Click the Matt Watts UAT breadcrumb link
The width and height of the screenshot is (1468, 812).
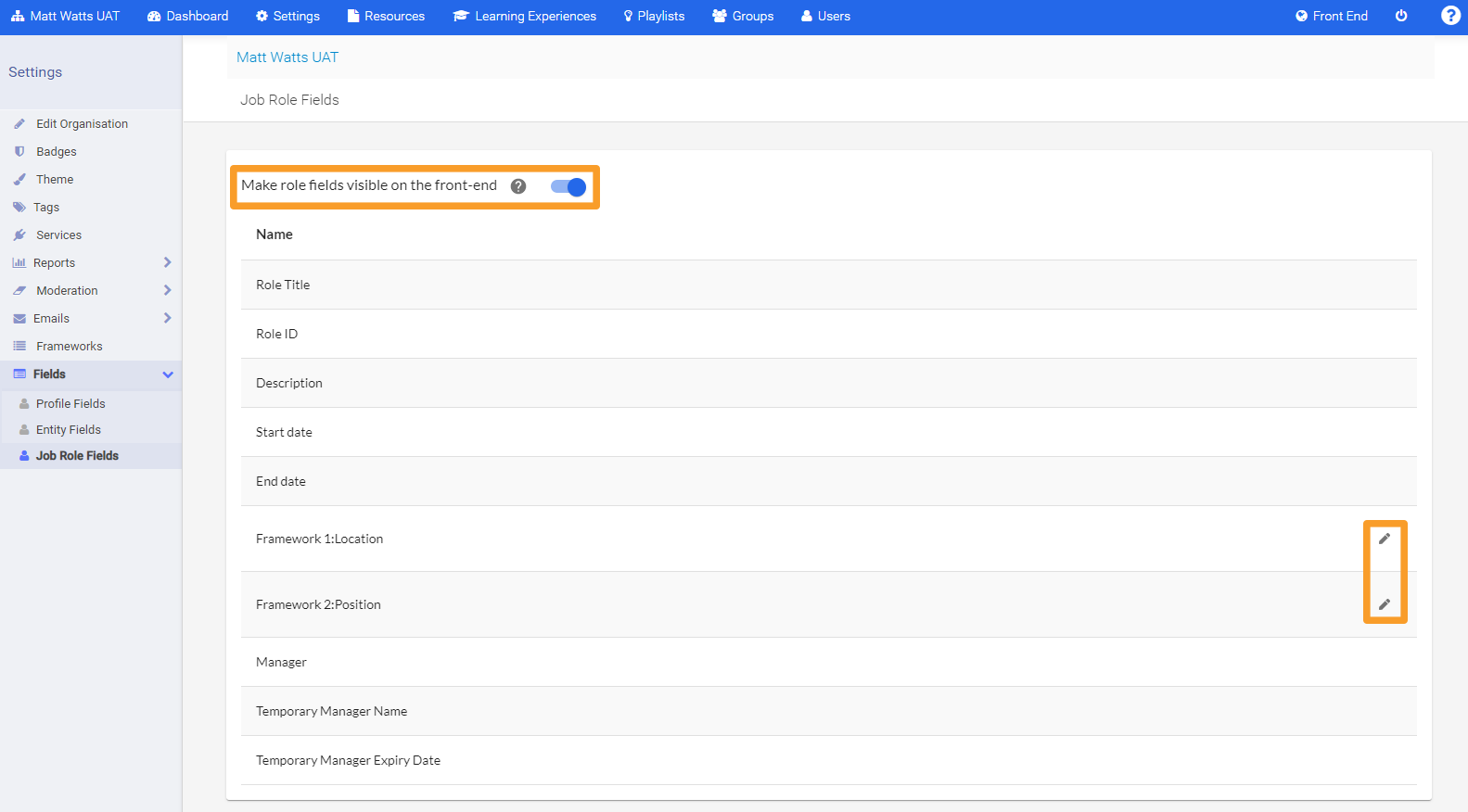point(287,57)
